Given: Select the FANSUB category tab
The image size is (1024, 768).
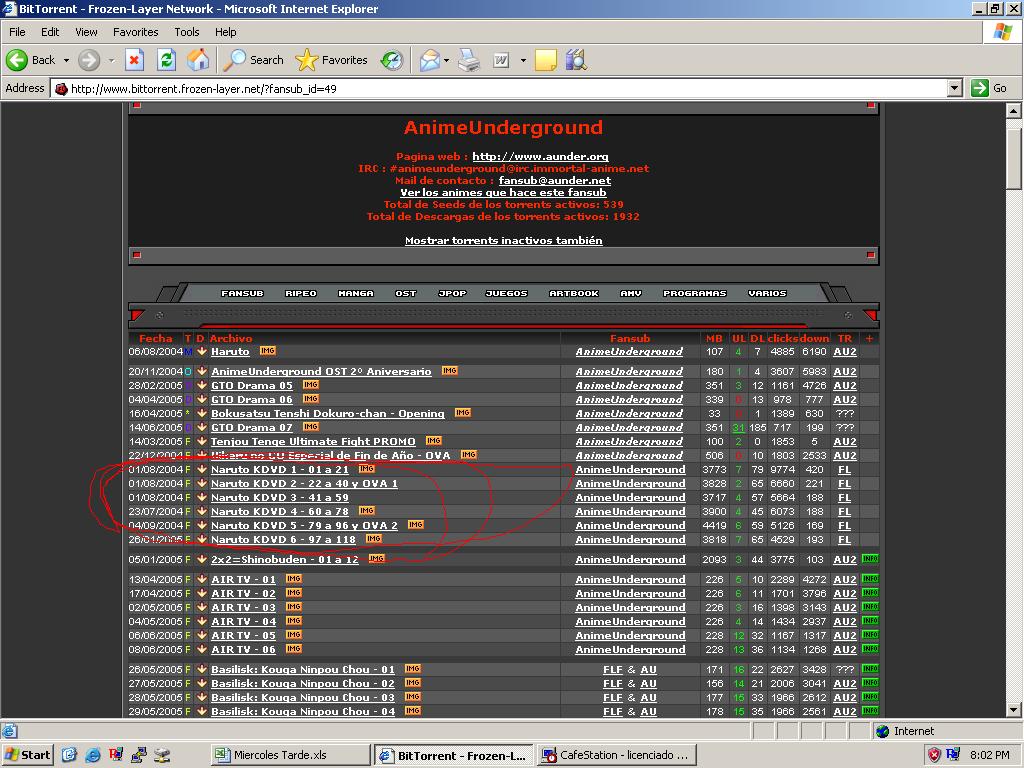Looking at the screenshot, I should pos(242,293).
